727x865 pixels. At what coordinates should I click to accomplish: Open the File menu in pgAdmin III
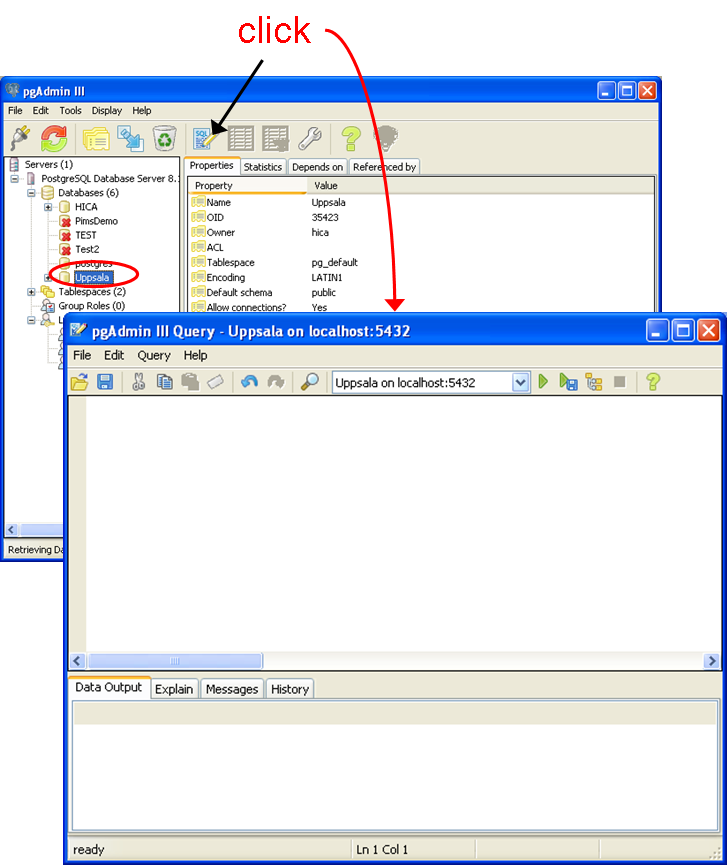(15, 111)
